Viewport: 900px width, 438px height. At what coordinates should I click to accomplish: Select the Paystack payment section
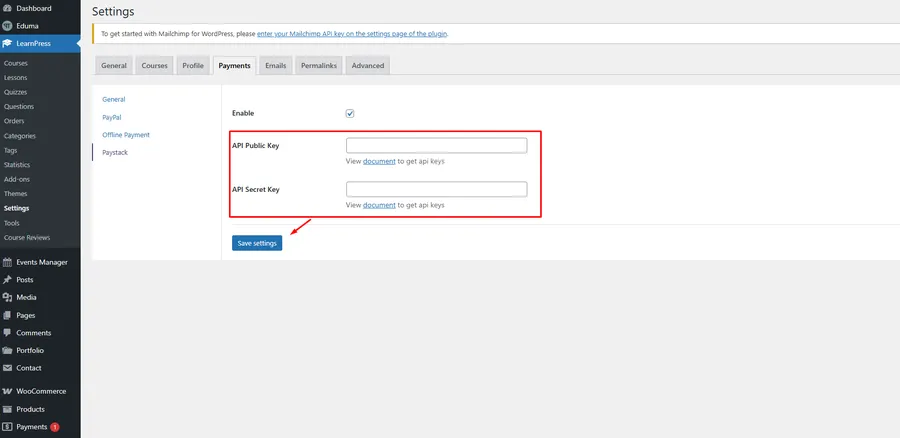tap(115, 153)
